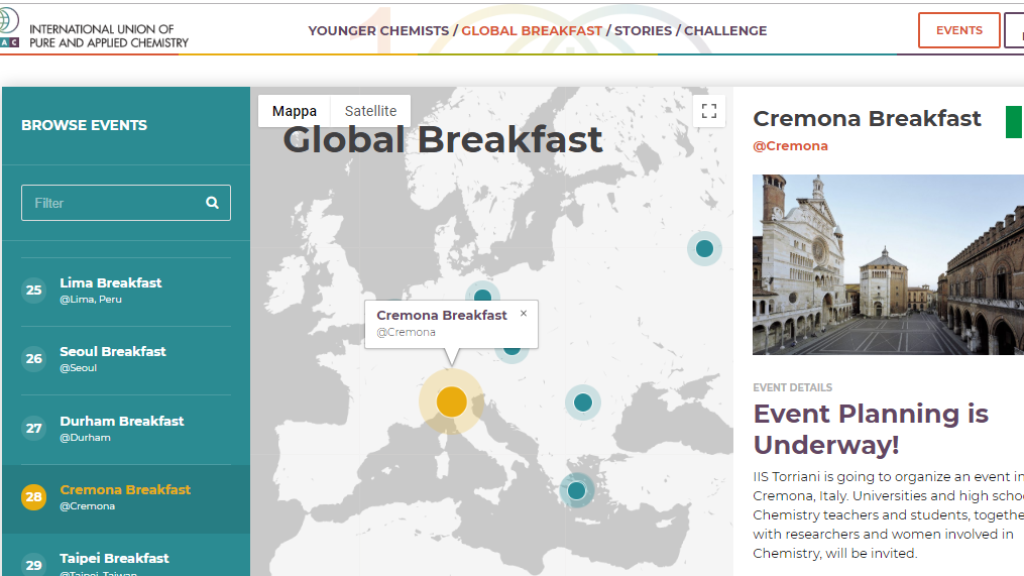The height and width of the screenshot is (576, 1024).
Task: Click the @Durham location text
Action: (x=85, y=438)
